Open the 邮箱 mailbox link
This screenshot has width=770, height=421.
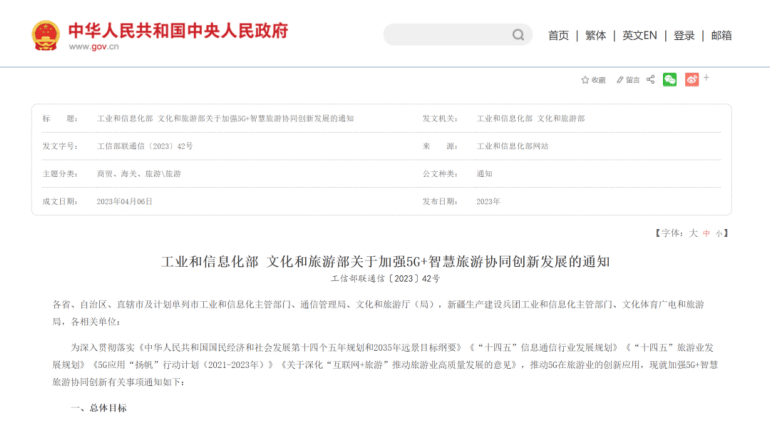[721, 35]
